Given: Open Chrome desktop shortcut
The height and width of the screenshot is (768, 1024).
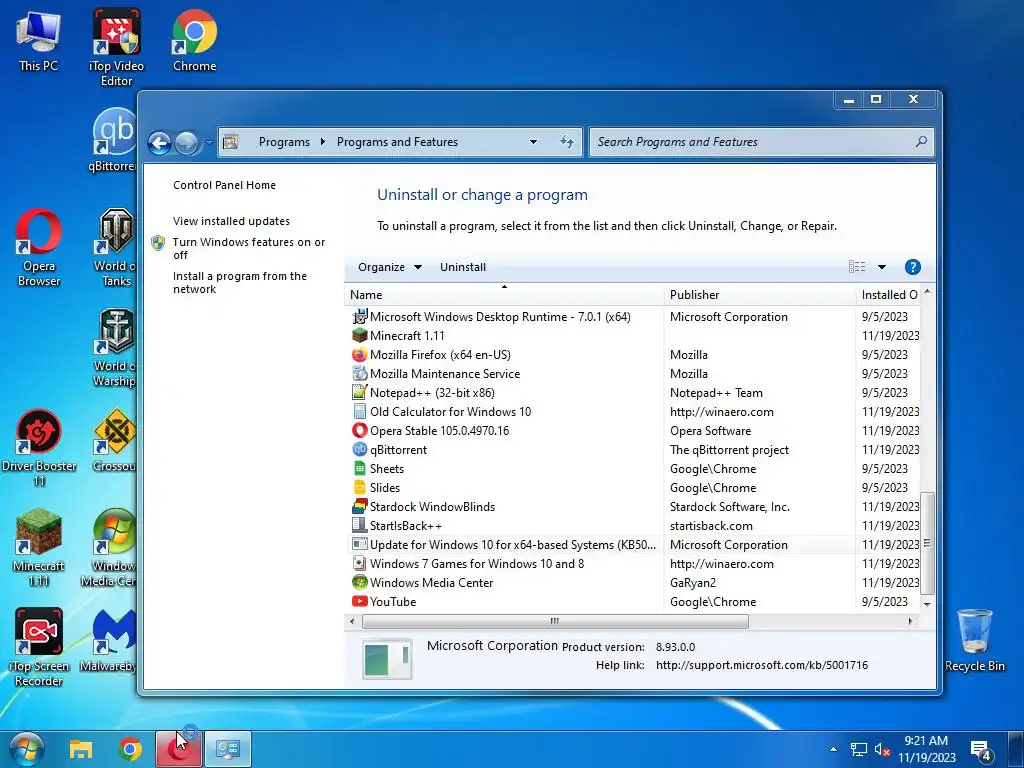Looking at the screenshot, I should (195, 40).
